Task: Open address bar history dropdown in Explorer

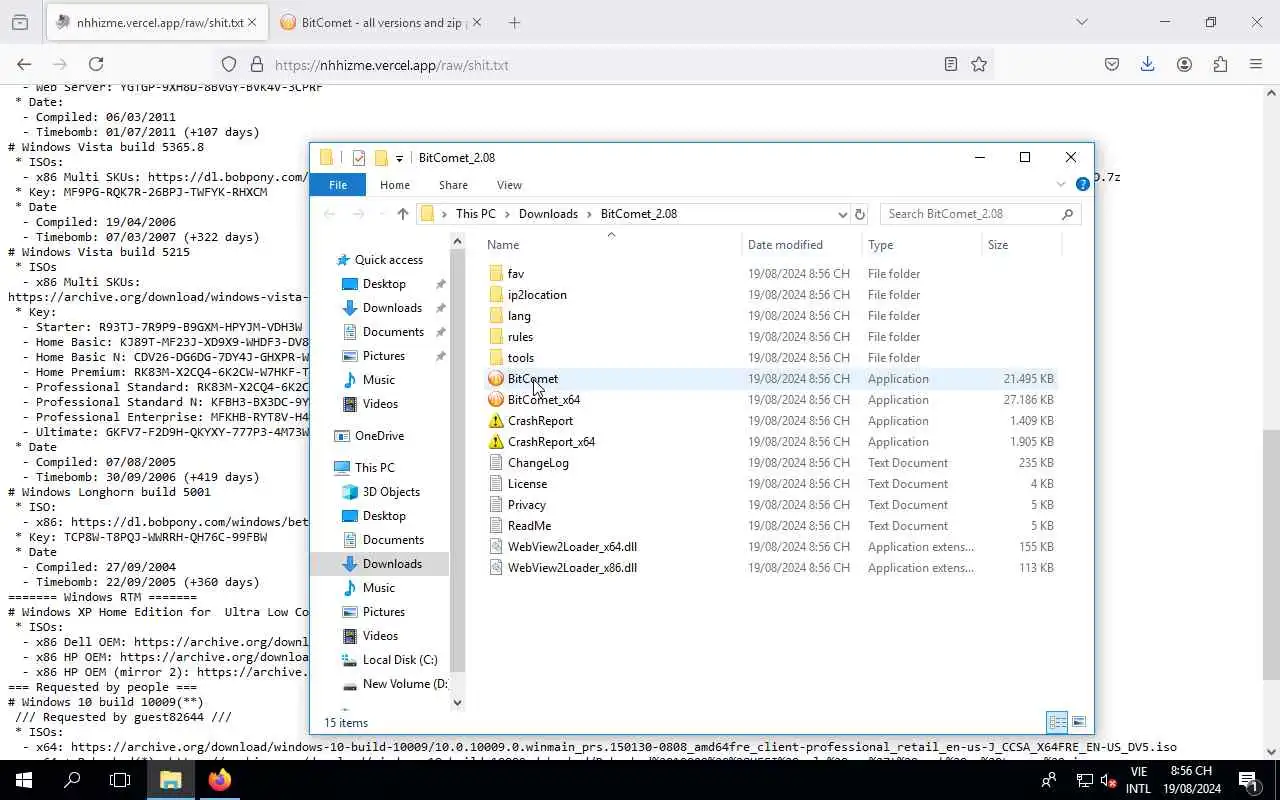Action: (842, 214)
